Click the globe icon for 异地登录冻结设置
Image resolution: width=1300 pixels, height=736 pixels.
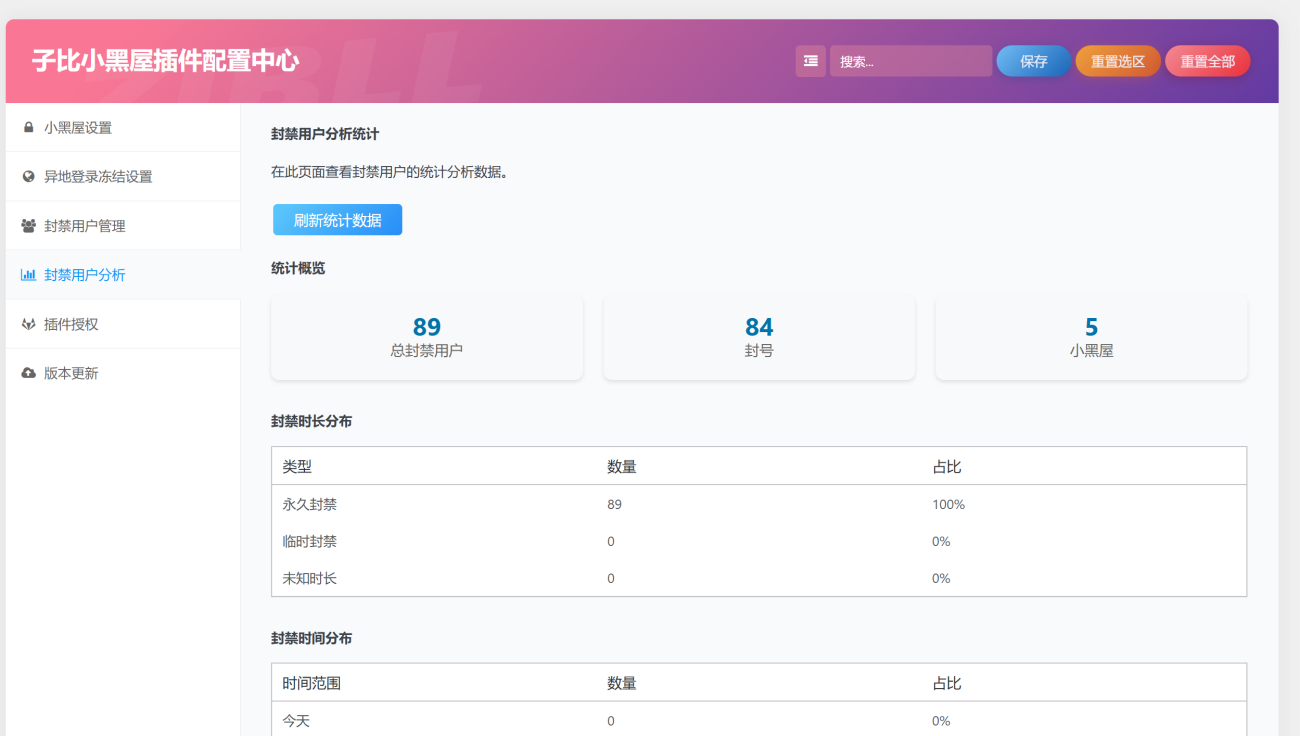pyautogui.click(x=28, y=177)
